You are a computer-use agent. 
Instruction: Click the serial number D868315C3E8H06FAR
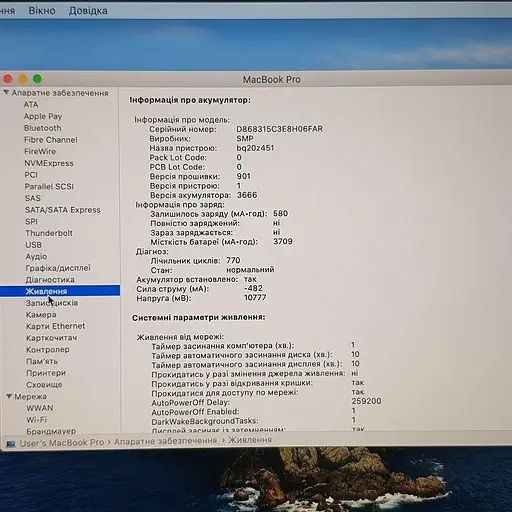279,129
